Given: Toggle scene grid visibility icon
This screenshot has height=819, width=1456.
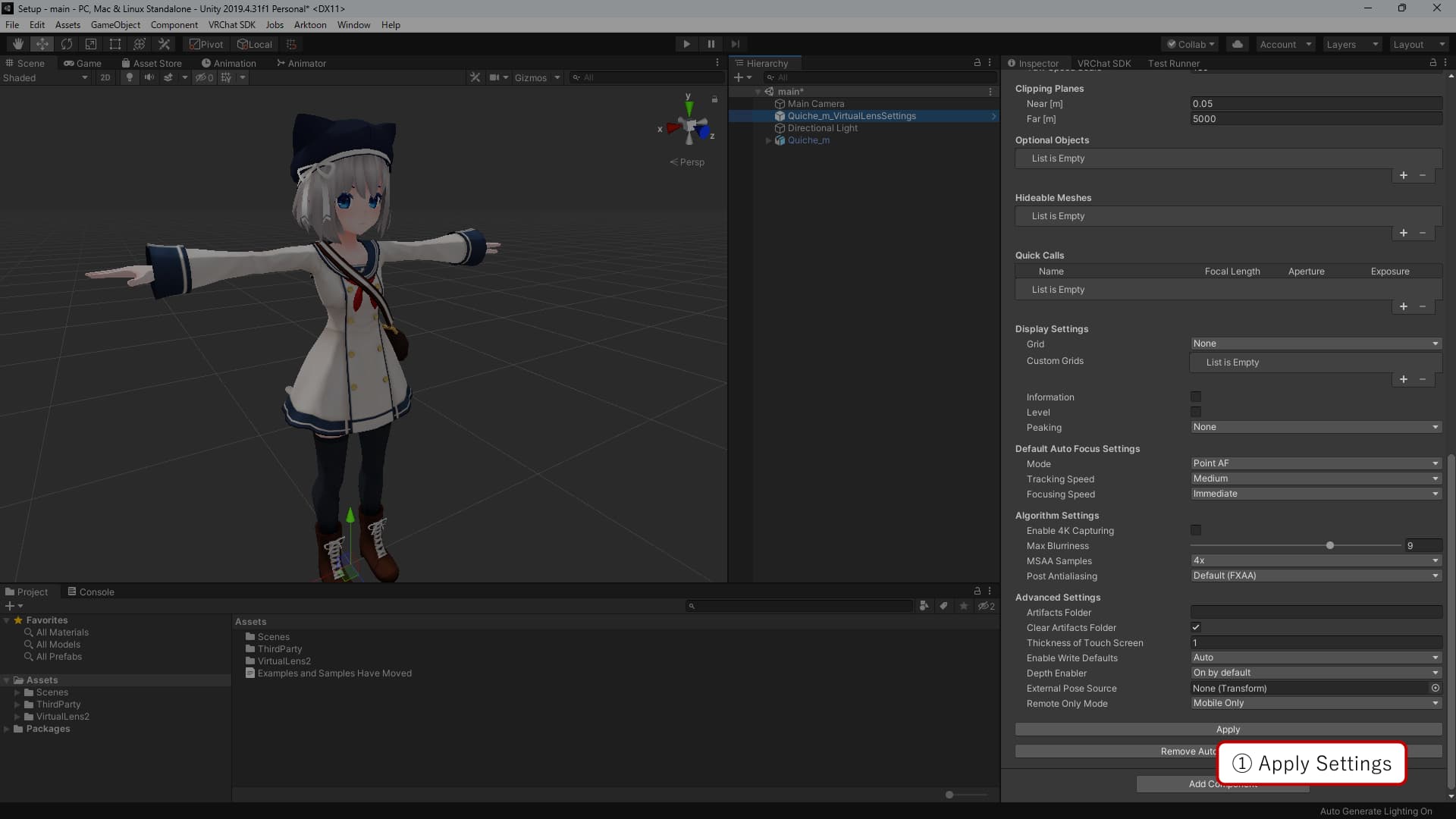Looking at the screenshot, I should [x=226, y=77].
